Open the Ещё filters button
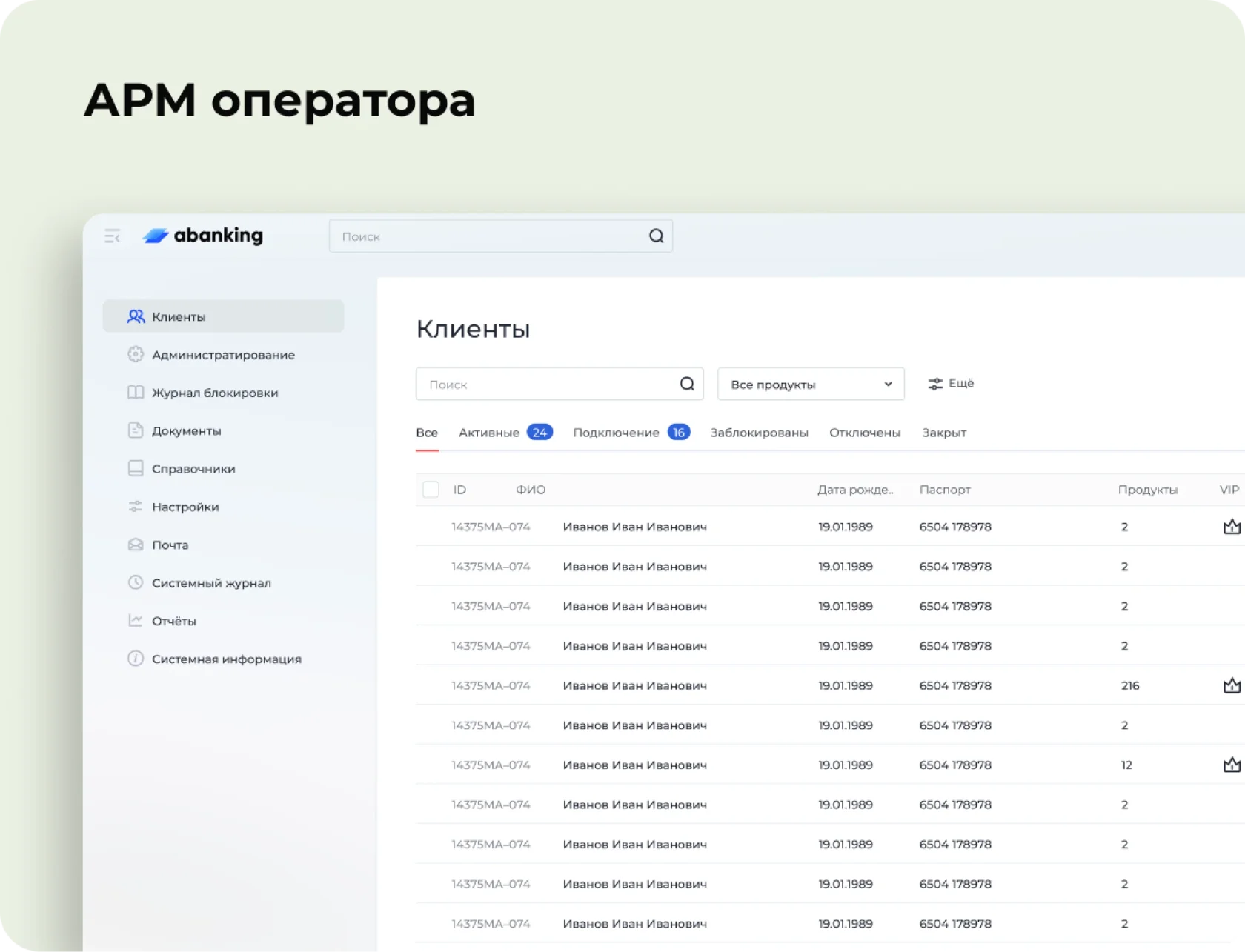 (x=951, y=384)
